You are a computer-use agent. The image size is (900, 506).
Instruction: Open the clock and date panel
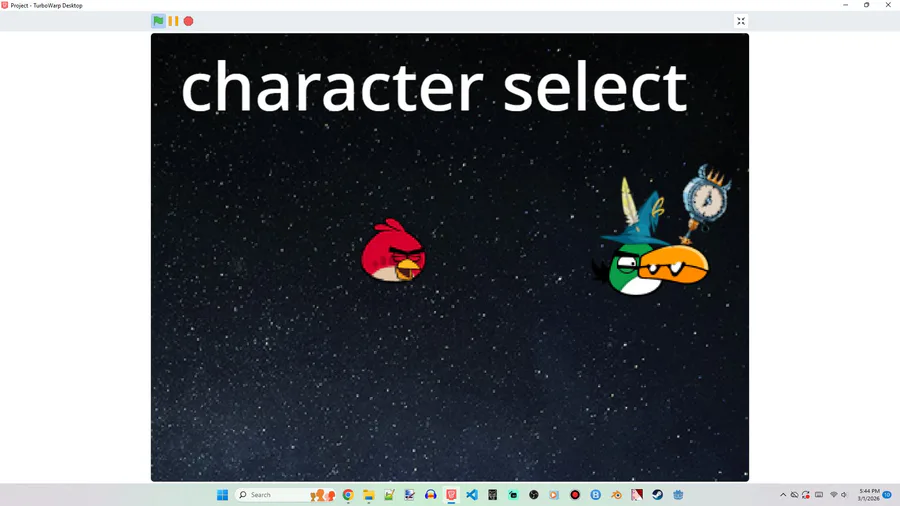coord(868,495)
